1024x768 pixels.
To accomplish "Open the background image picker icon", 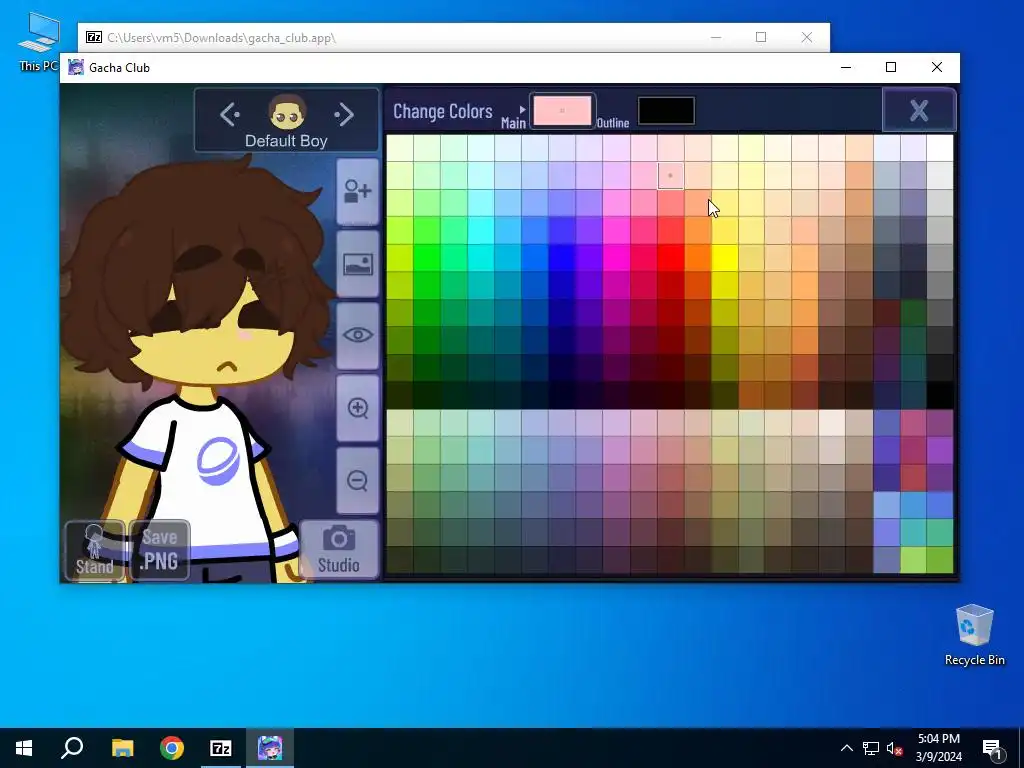I will point(358,264).
